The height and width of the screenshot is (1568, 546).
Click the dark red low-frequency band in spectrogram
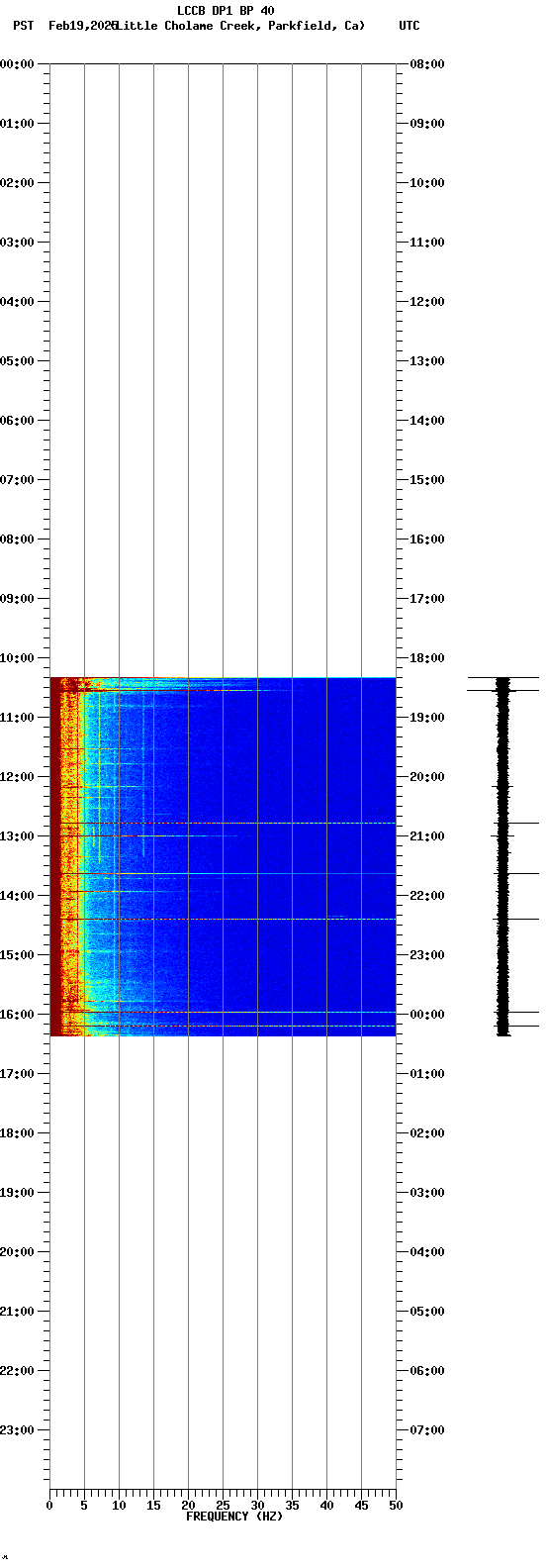click(x=56, y=856)
